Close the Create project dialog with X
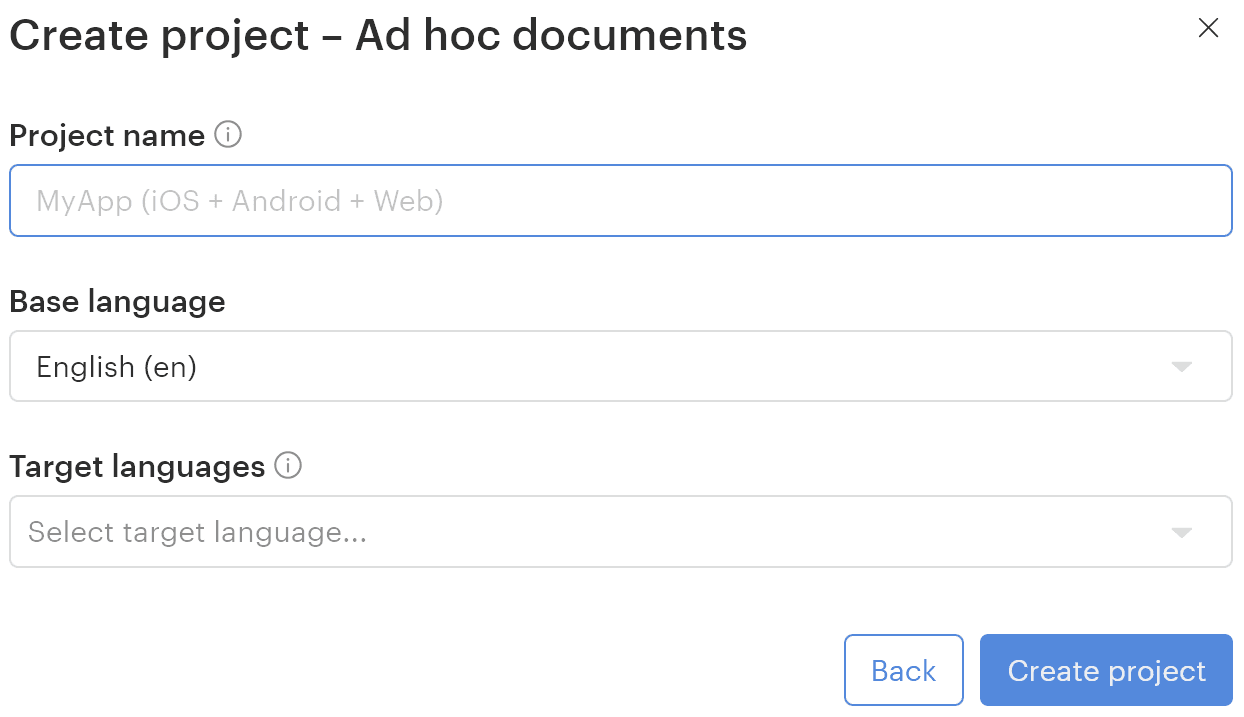Viewport: 1244px width, 717px height. pyautogui.click(x=1208, y=28)
